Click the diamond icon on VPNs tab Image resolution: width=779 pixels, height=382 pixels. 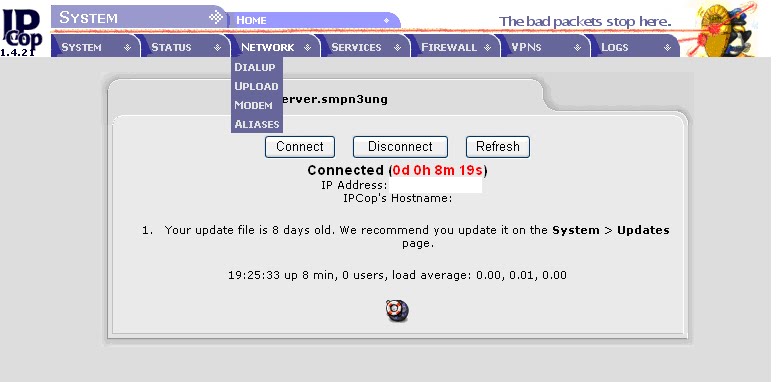(x=577, y=48)
